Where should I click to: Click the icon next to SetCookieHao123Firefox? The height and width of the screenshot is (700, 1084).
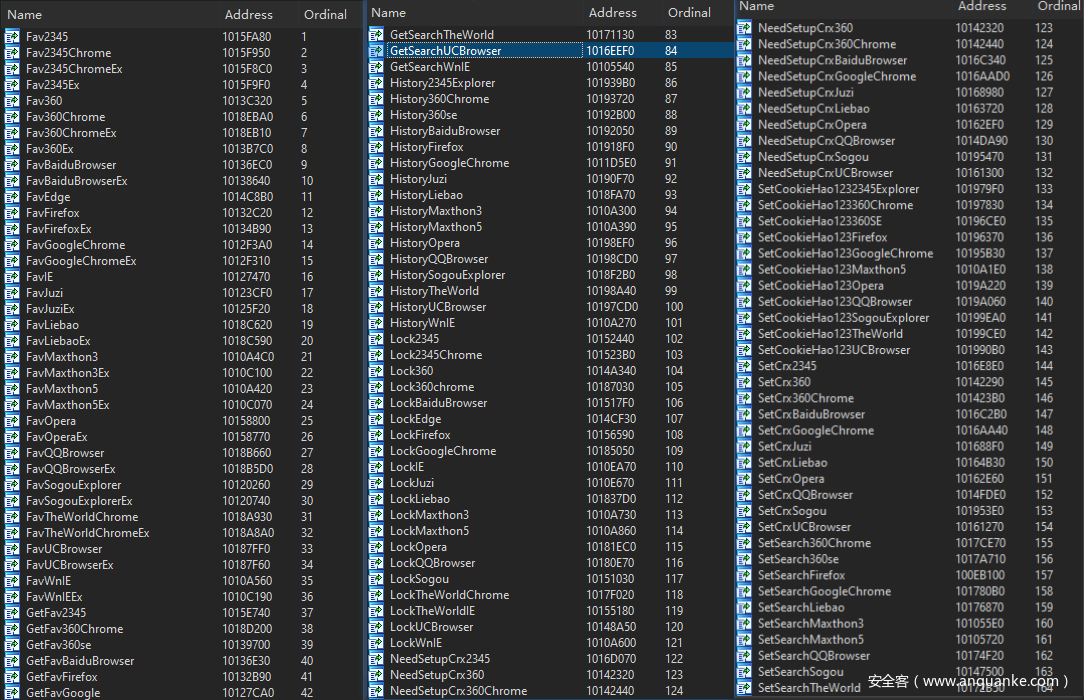tap(745, 237)
